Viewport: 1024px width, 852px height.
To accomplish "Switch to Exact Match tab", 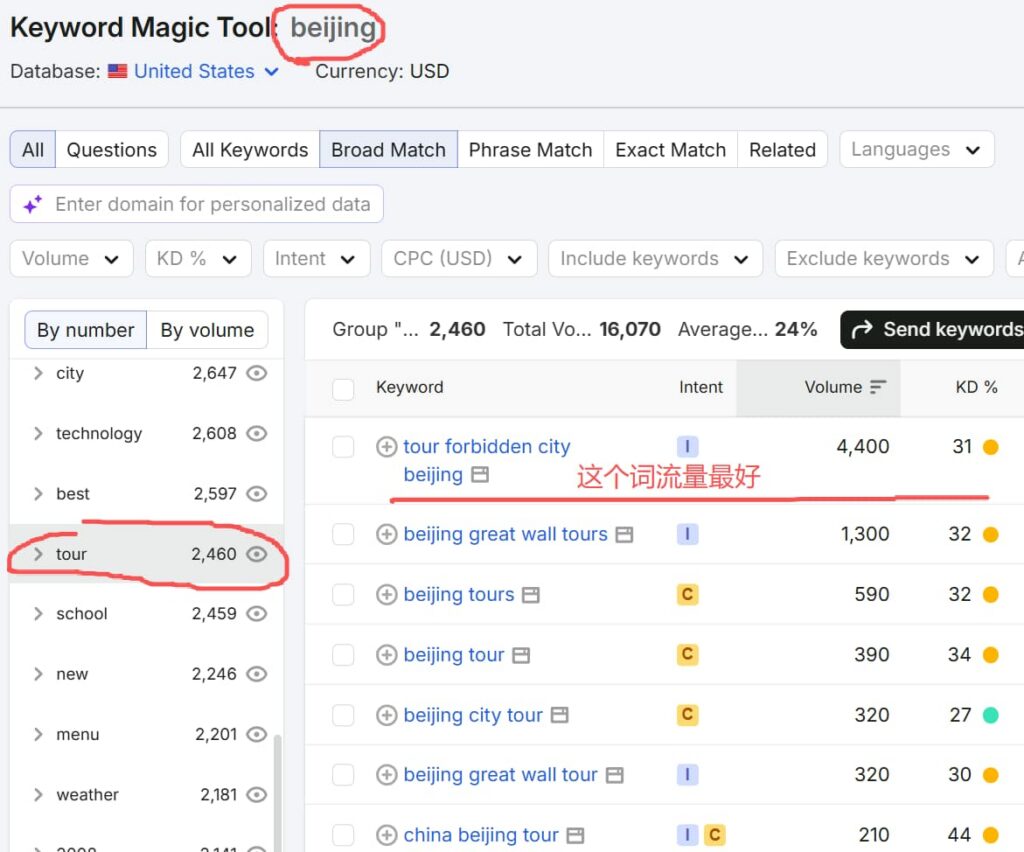I will click(x=670, y=150).
